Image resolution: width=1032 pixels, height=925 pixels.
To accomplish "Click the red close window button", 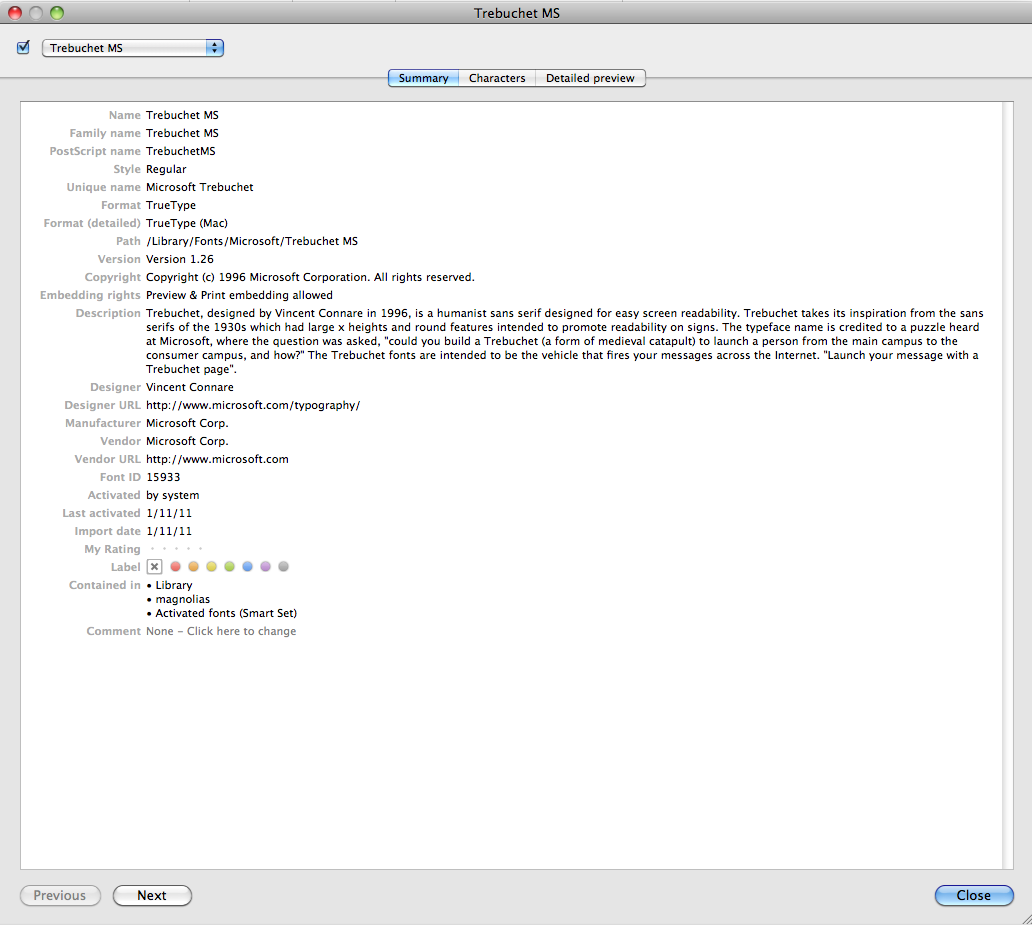I will click(x=15, y=13).
